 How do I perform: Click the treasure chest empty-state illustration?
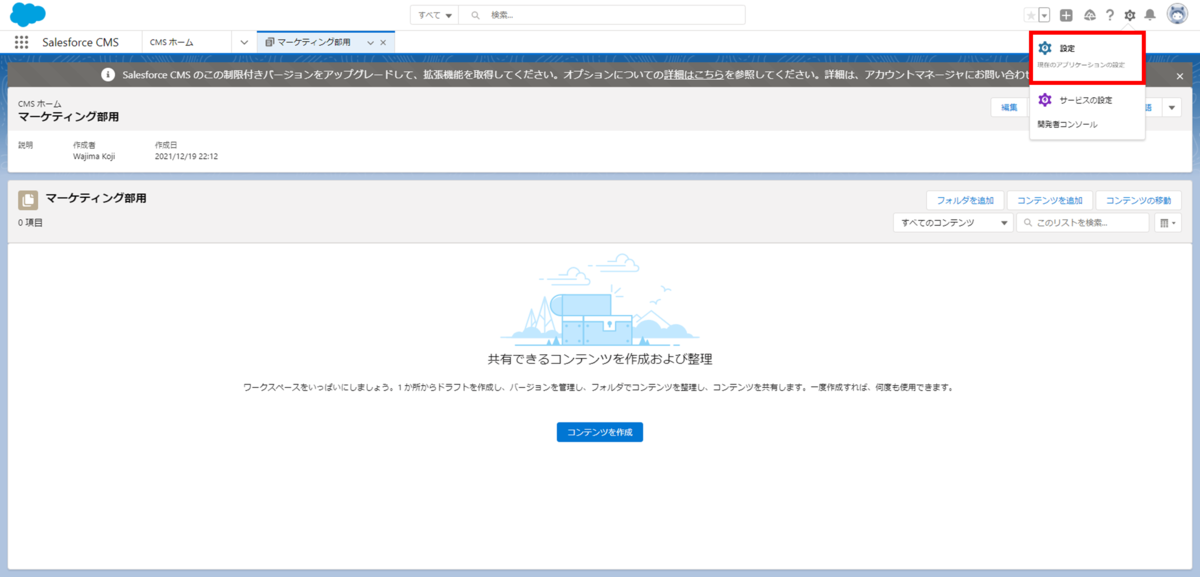pyautogui.click(x=600, y=298)
